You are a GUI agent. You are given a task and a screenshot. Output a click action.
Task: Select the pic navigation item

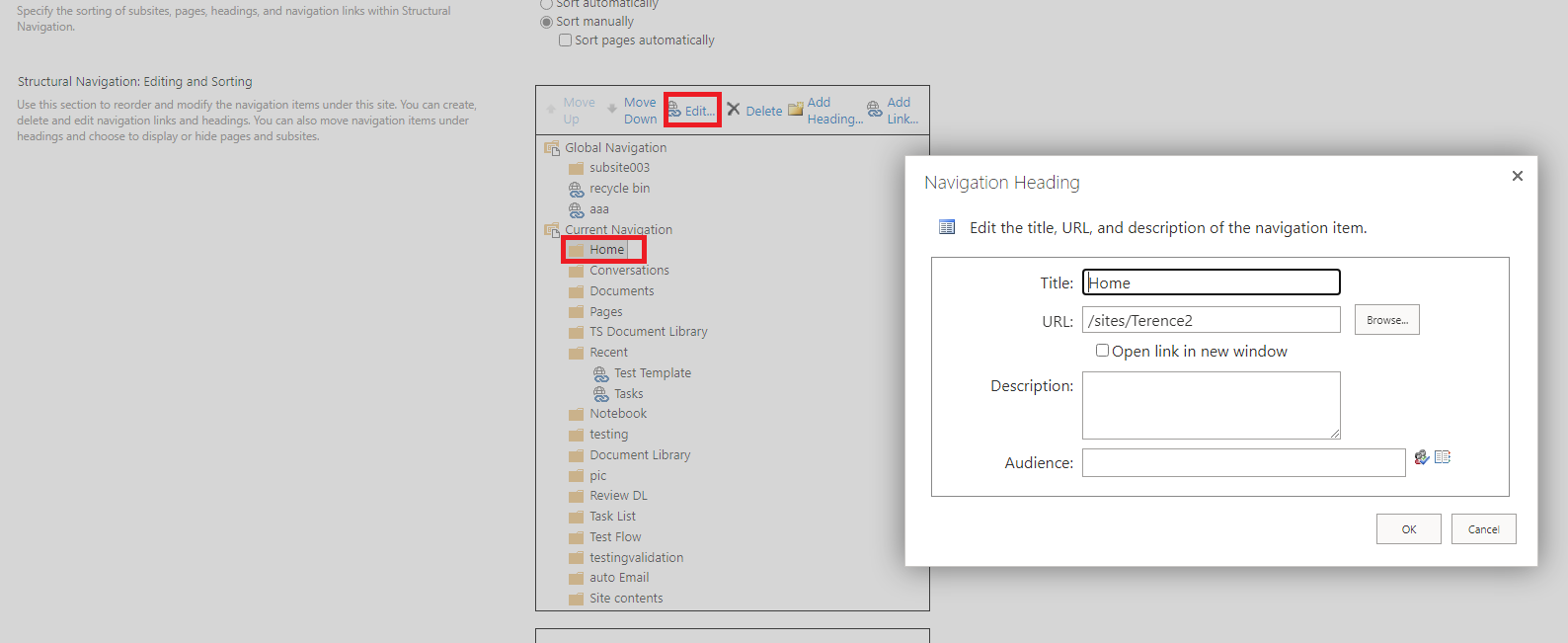click(598, 476)
